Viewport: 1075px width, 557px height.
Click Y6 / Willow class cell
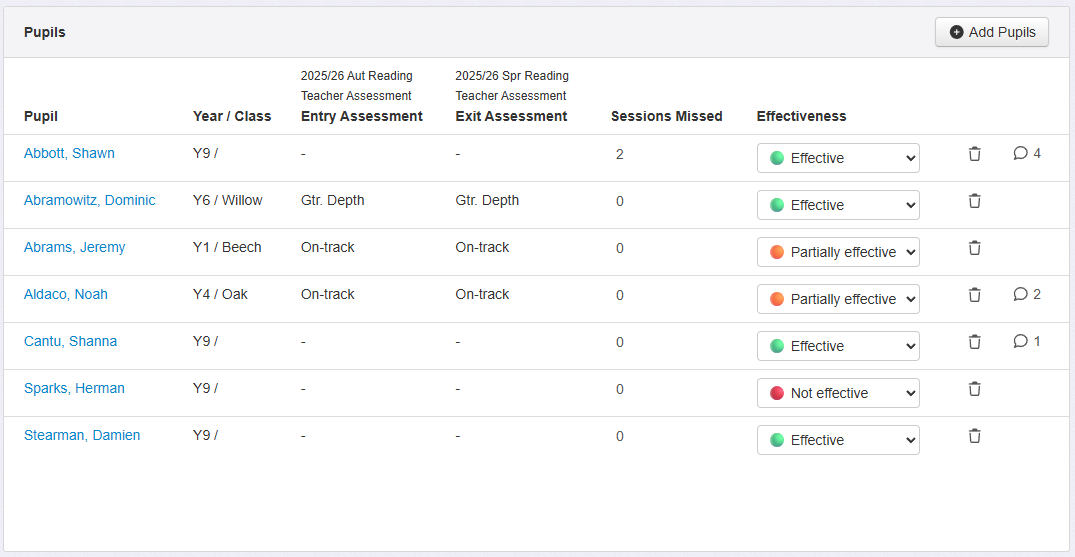pyautogui.click(x=228, y=200)
